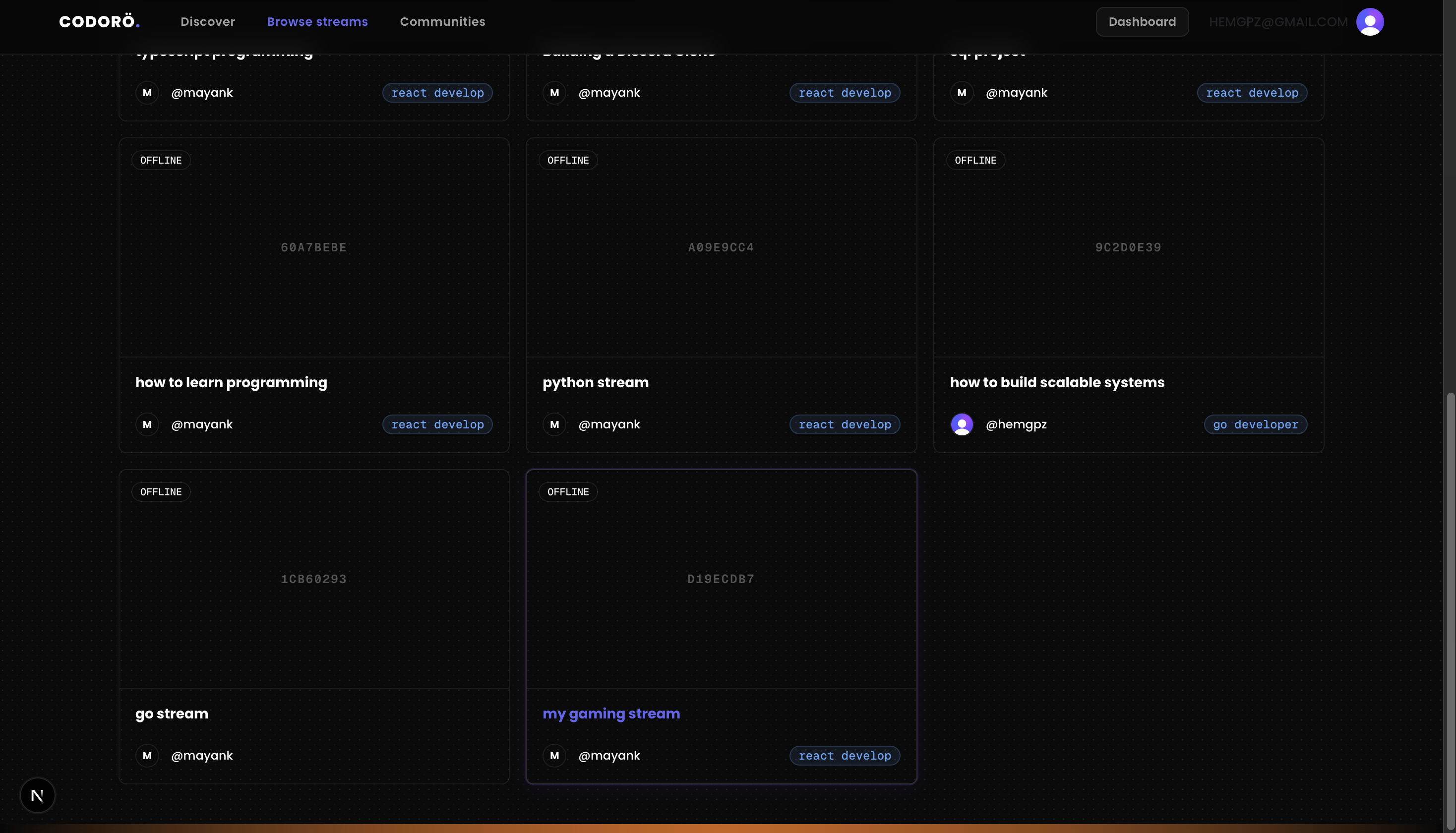
Task: Open the Communities nav item
Action: pos(442,22)
